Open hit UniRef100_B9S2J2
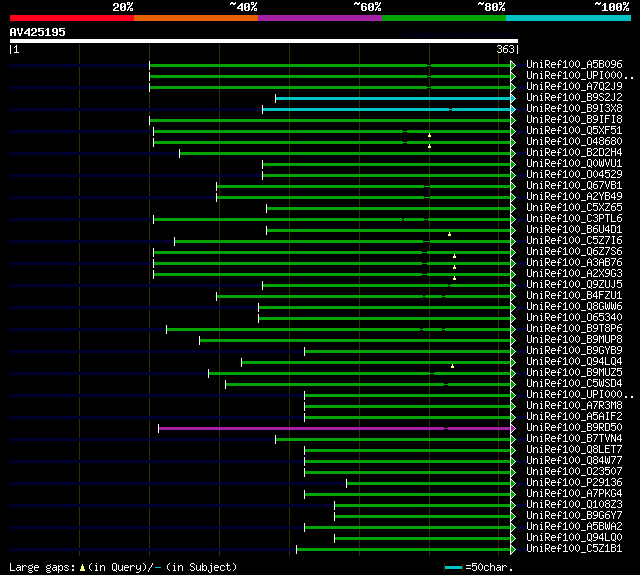The width and height of the screenshot is (640, 575). tap(574, 98)
